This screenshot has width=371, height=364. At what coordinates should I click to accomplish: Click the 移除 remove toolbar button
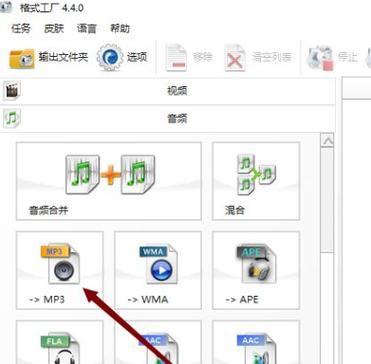pos(189,58)
